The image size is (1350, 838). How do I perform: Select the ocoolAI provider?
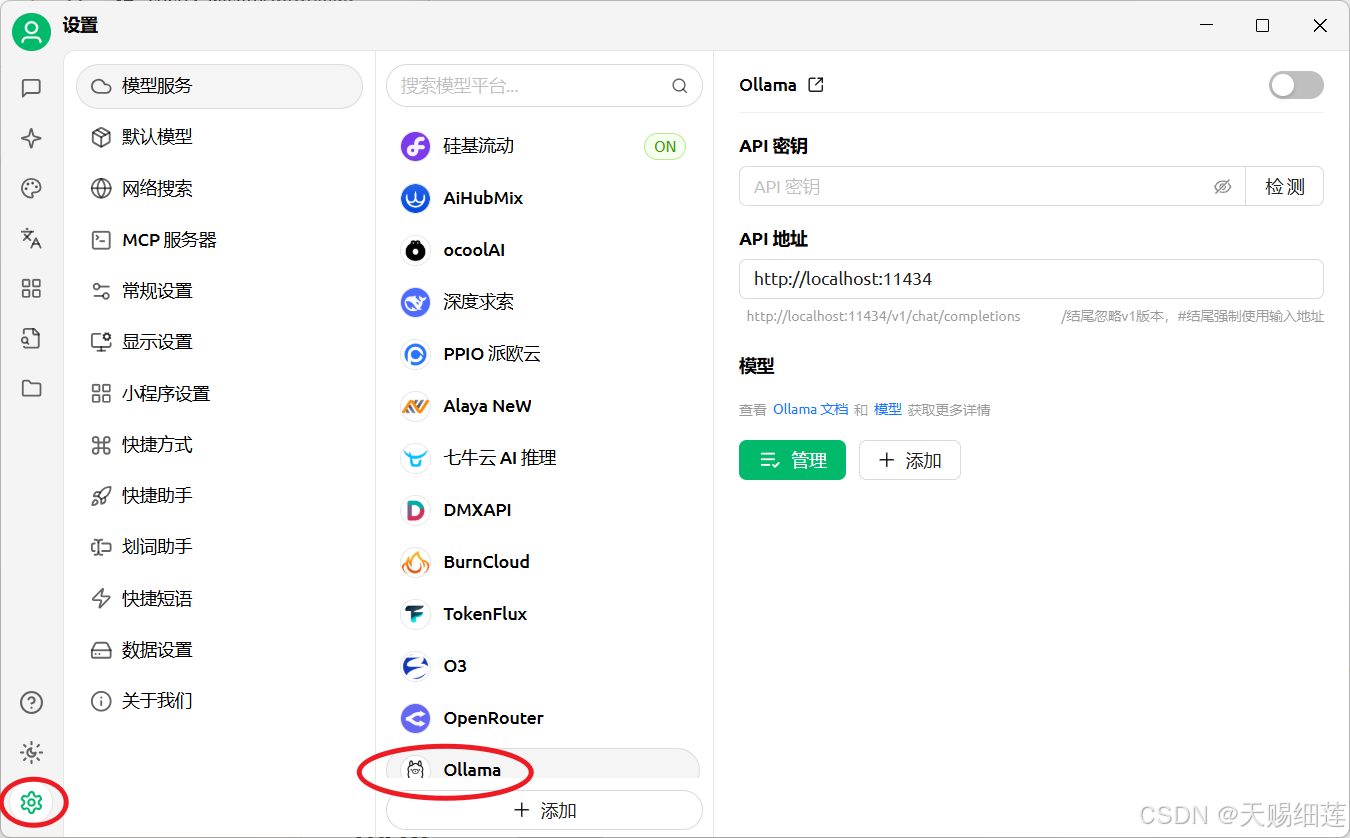point(544,250)
